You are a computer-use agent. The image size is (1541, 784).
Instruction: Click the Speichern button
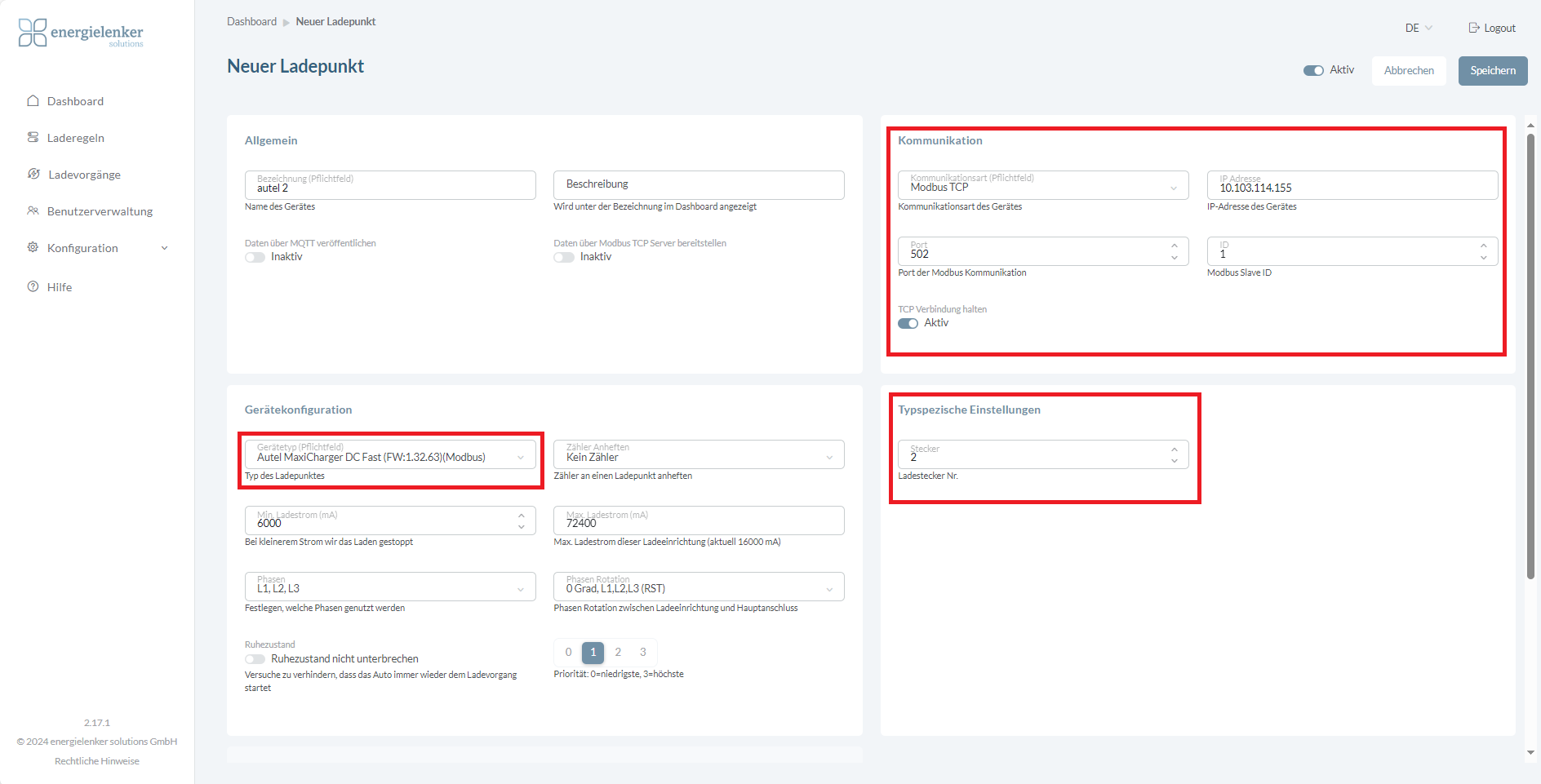1492,71
